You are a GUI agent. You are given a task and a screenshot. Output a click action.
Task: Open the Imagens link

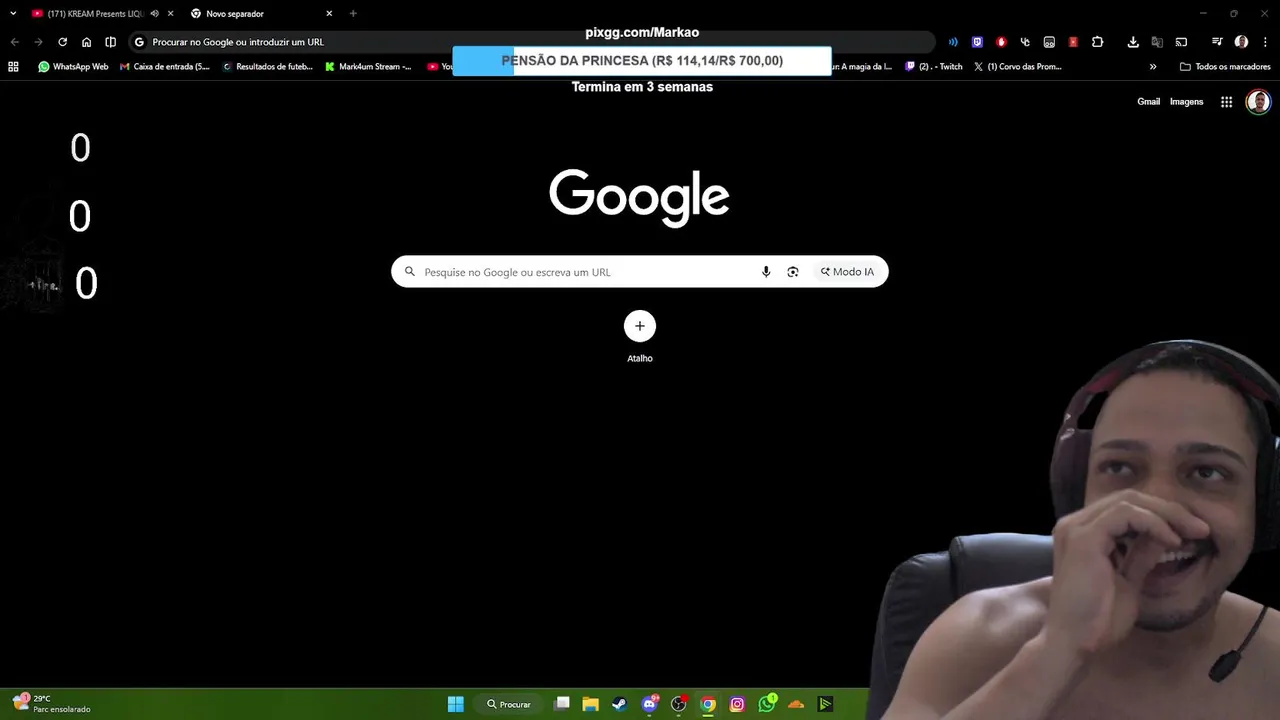(1187, 102)
